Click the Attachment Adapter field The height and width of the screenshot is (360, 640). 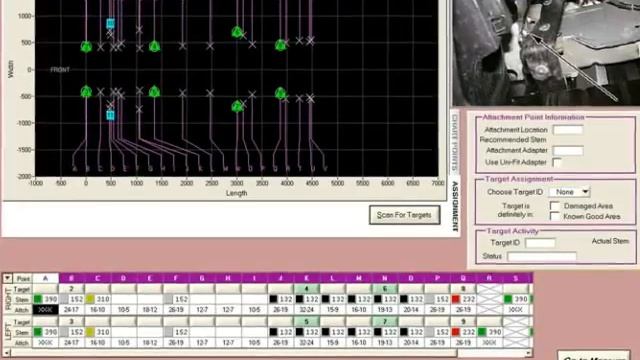[568, 151]
